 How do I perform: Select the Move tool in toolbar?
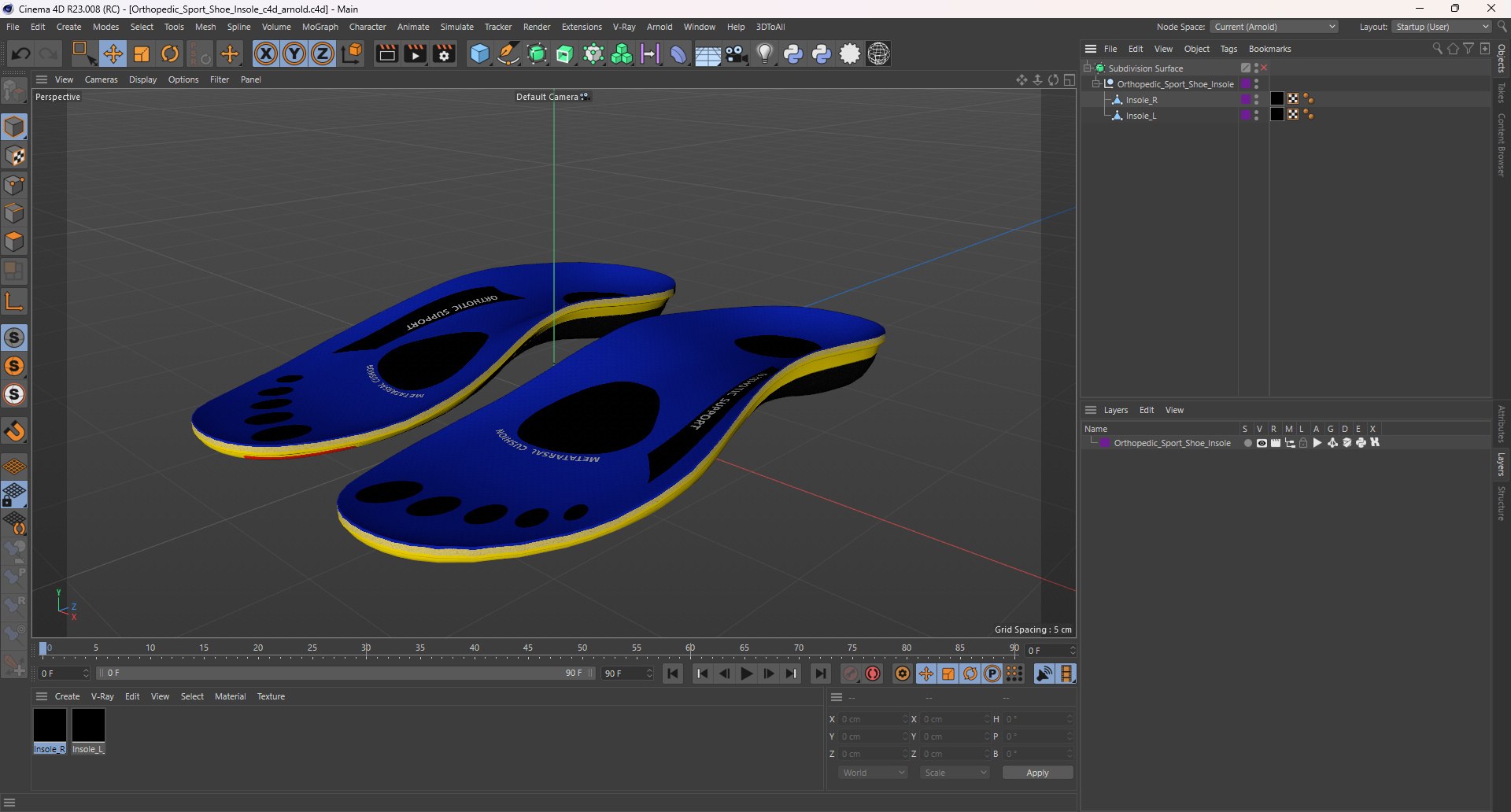(x=113, y=54)
